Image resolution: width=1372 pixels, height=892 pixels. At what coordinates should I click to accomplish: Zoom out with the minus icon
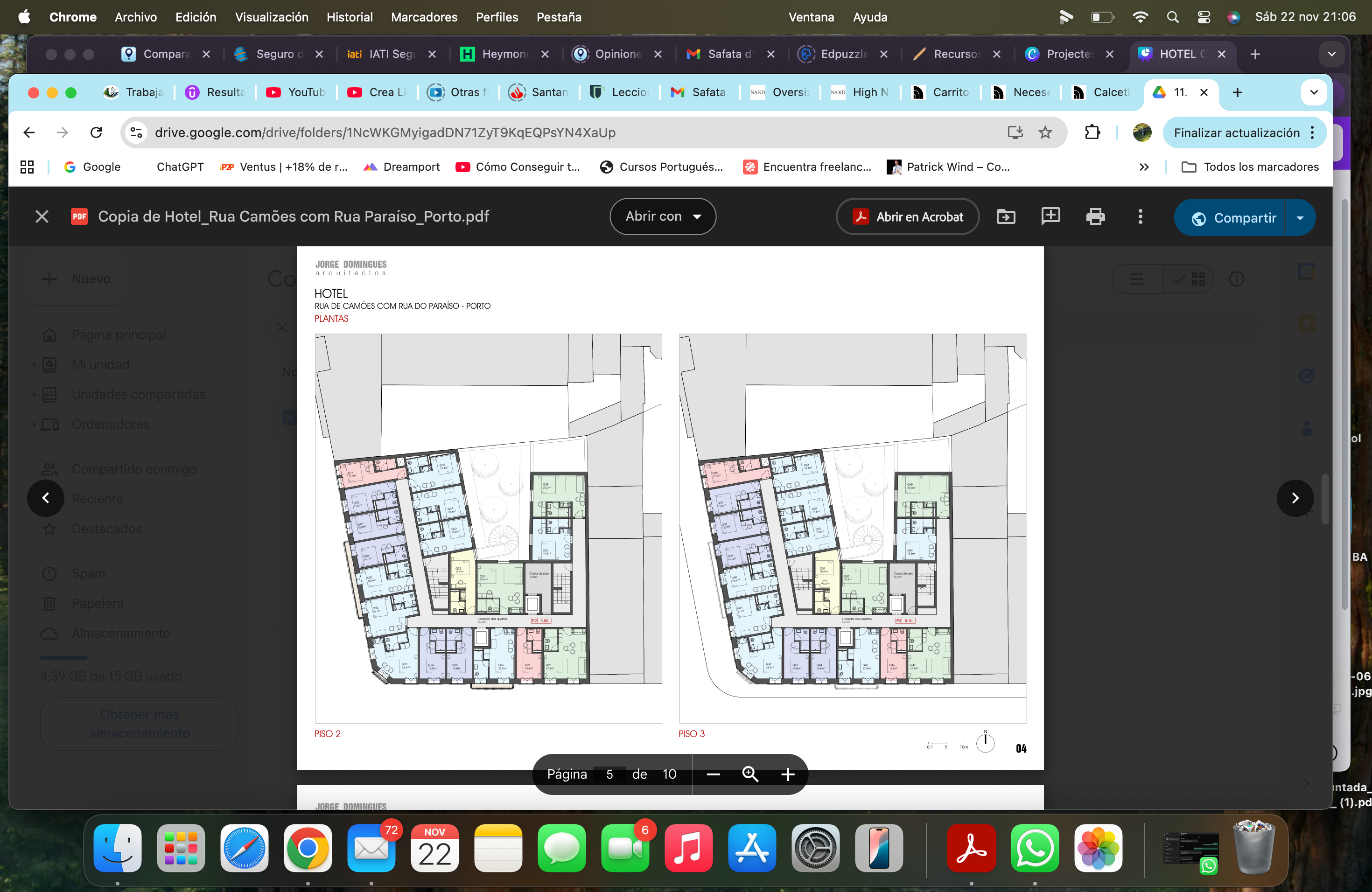click(713, 774)
